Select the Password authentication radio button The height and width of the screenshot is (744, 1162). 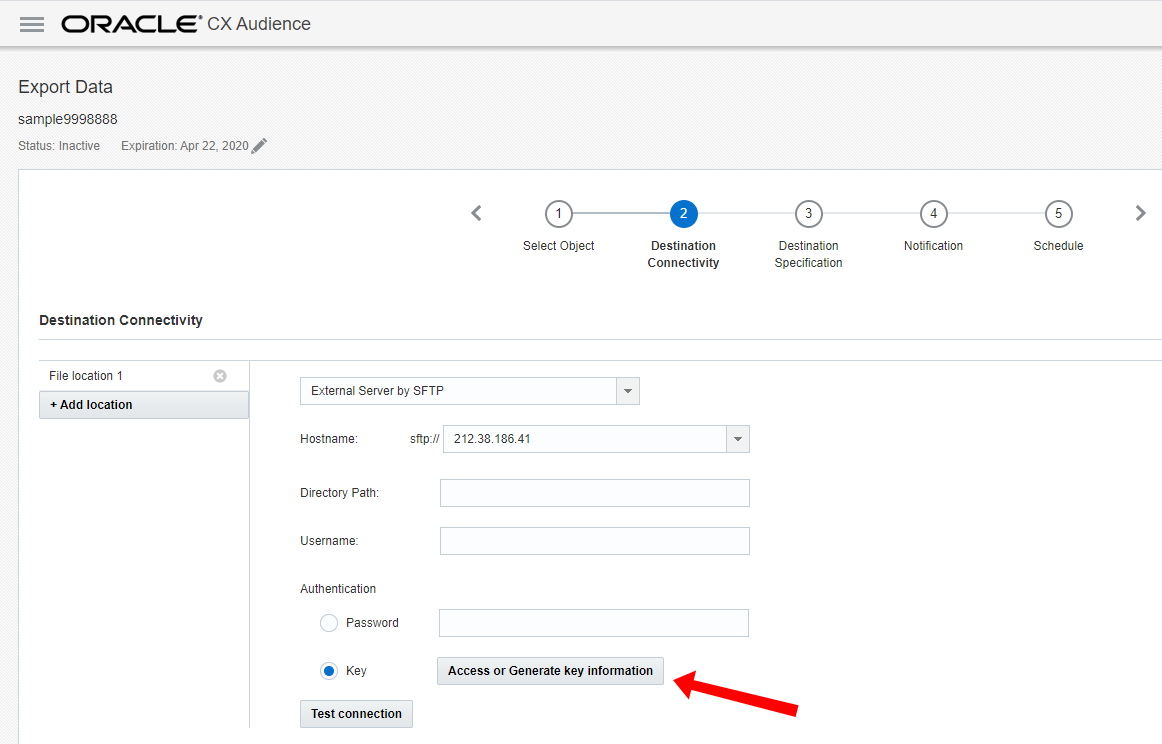pyautogui.click(x=329, y=622)
